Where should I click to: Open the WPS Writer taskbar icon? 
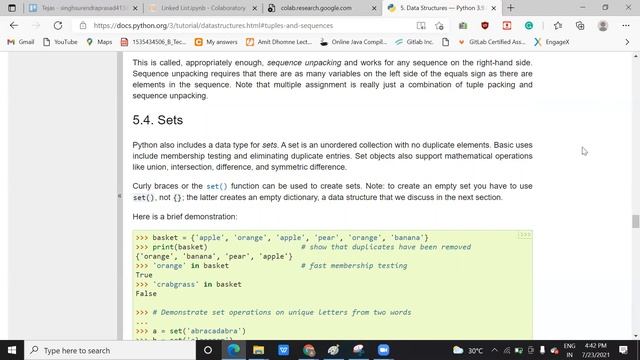tap(284, 350)
